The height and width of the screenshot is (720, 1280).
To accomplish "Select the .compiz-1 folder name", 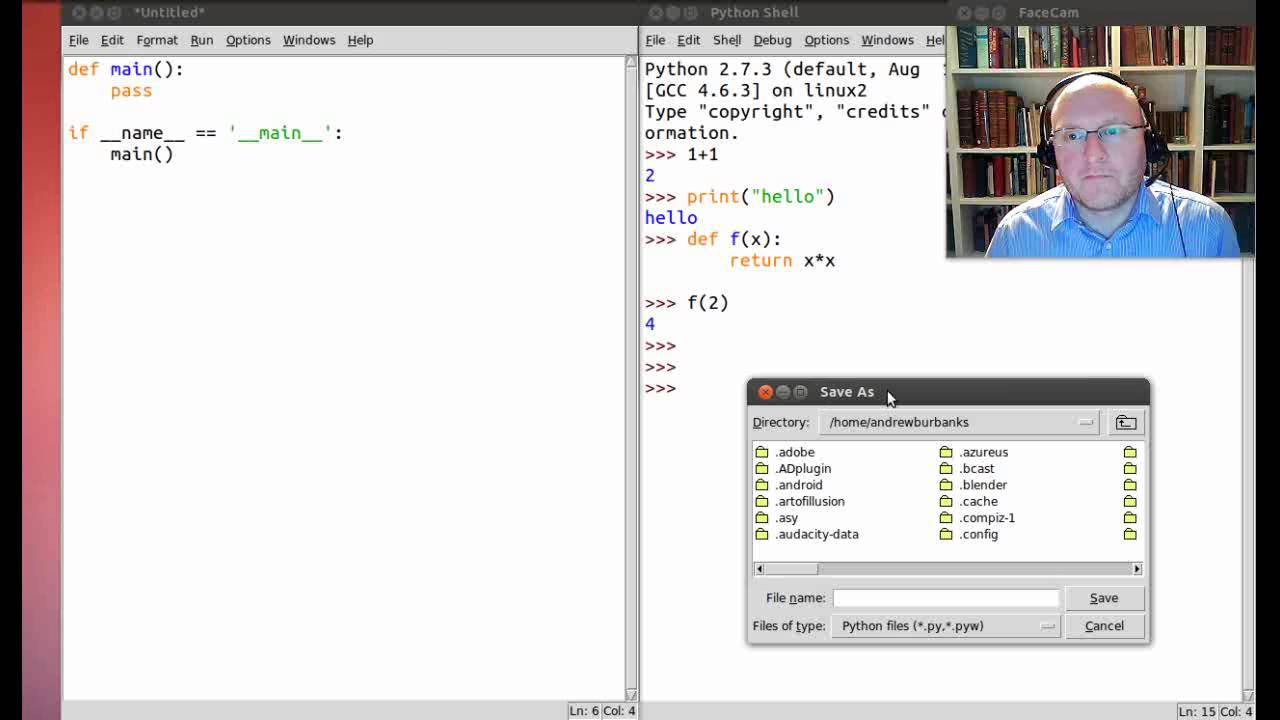I will (987, 518).
